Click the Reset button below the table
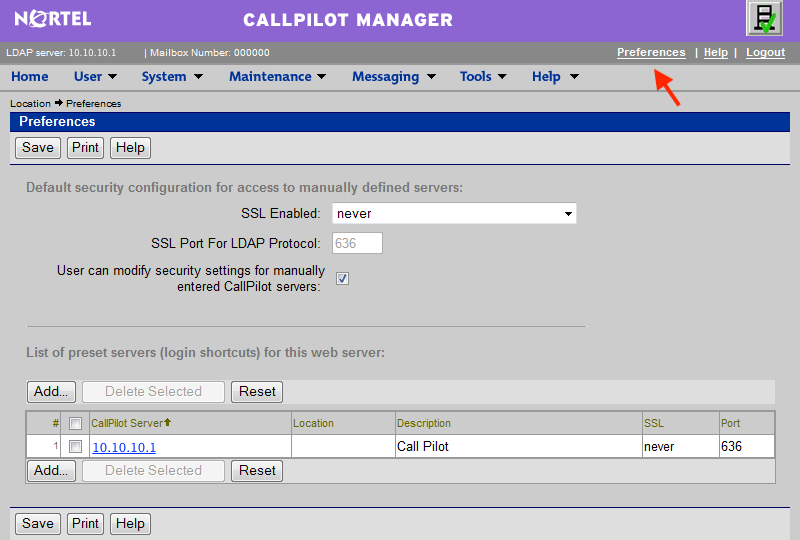Image resolution: width=800 pixels, height=540 pixels. click(x=257, y=471)
